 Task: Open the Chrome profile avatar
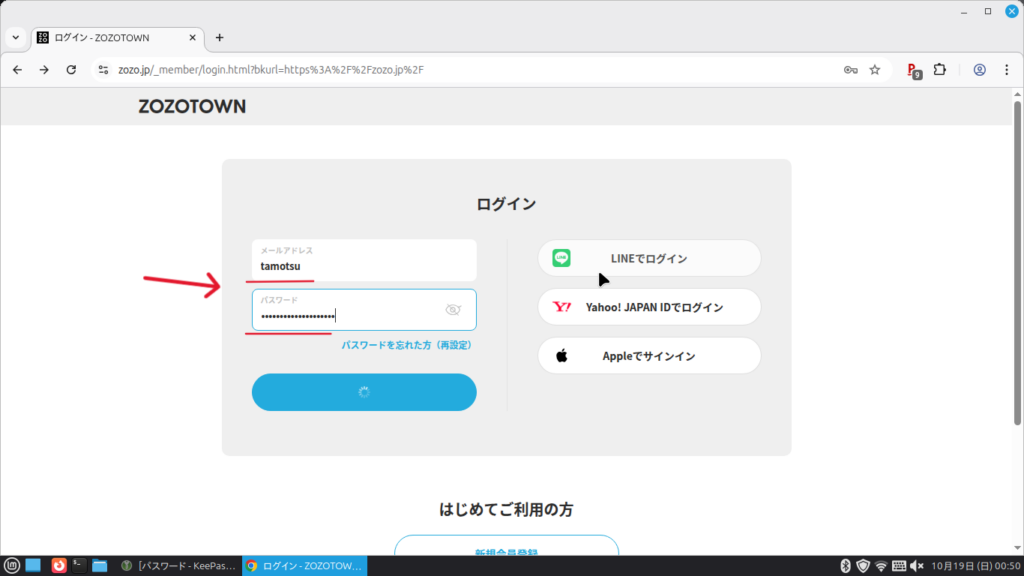tap(979, 70)
